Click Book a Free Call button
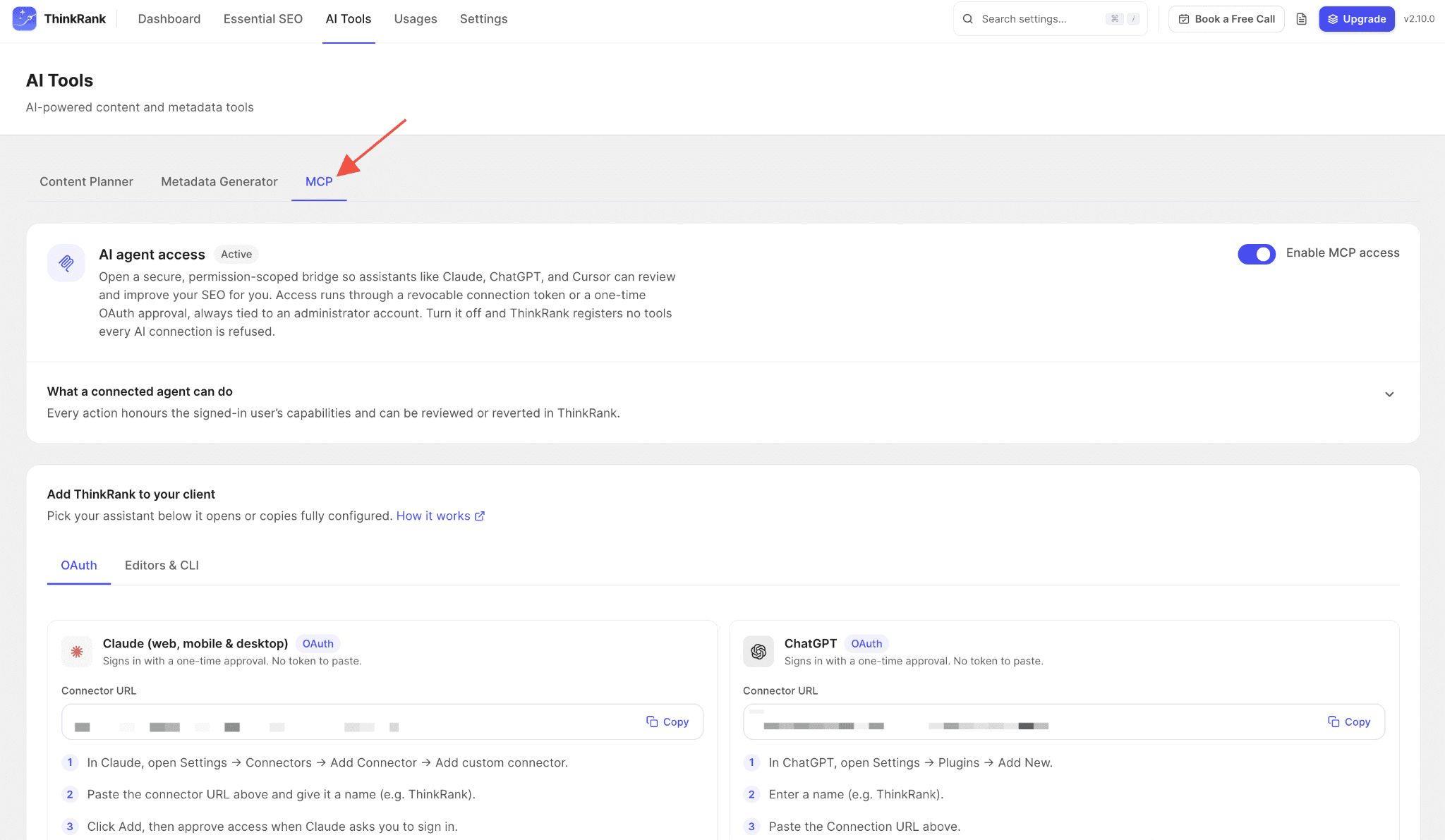 click(1226, 19)
